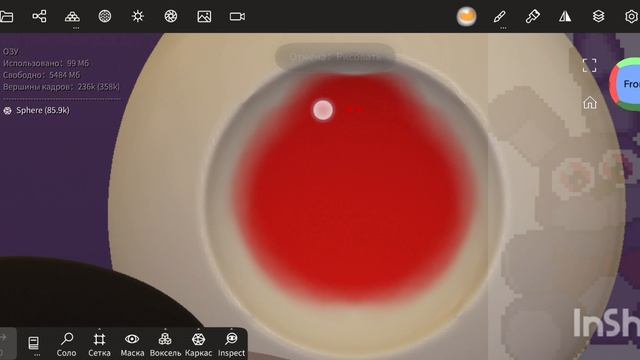Viewport: 640px width, 360px height.
Task: Toggle the Каркас wireframe display
Action: (x=198, y=344)
